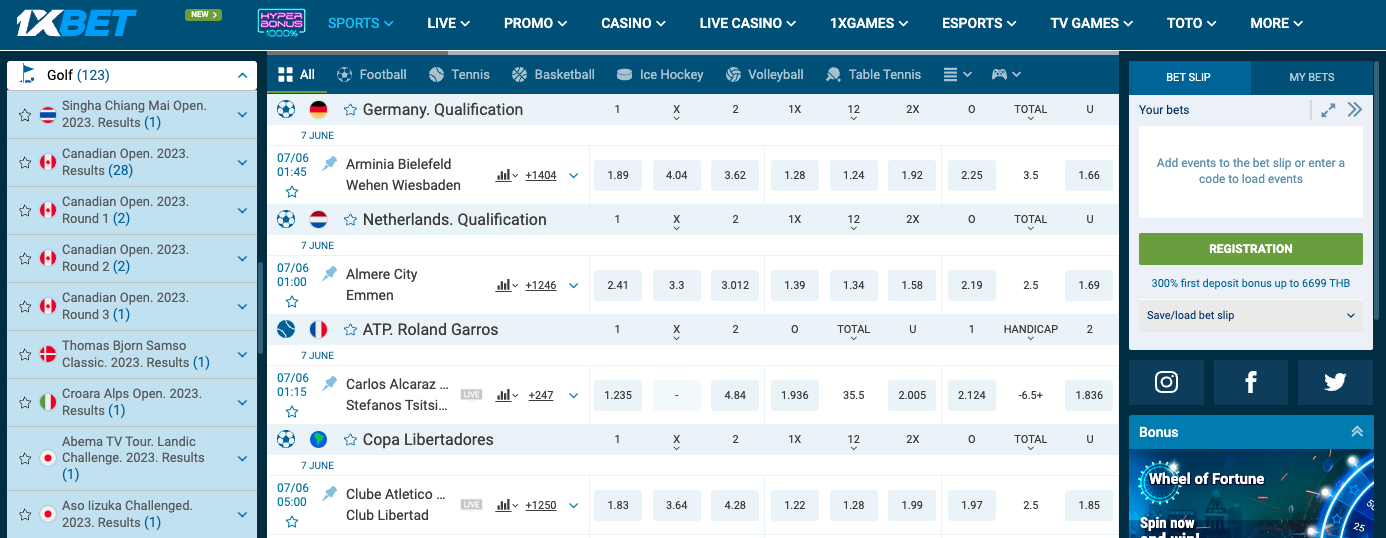
Task: Open the MORE menu
Action: pyautogui.click(x=1277, y=23)
